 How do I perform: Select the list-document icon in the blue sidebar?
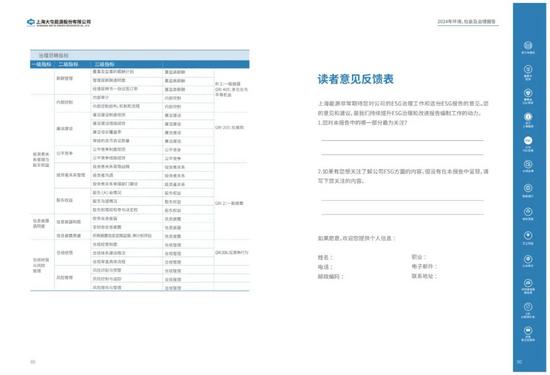point(528,69)
